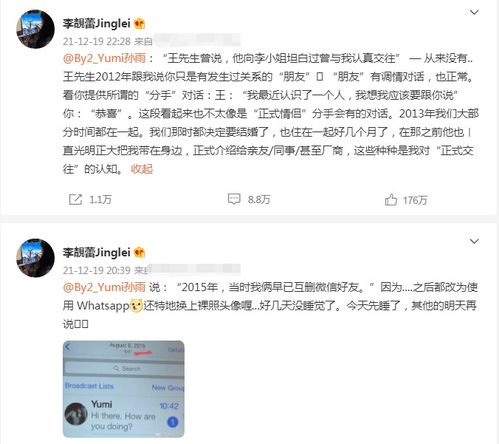The image size is (499, 444).
Task: Open first post's avatar profile picture
Action: coord(35,29)
